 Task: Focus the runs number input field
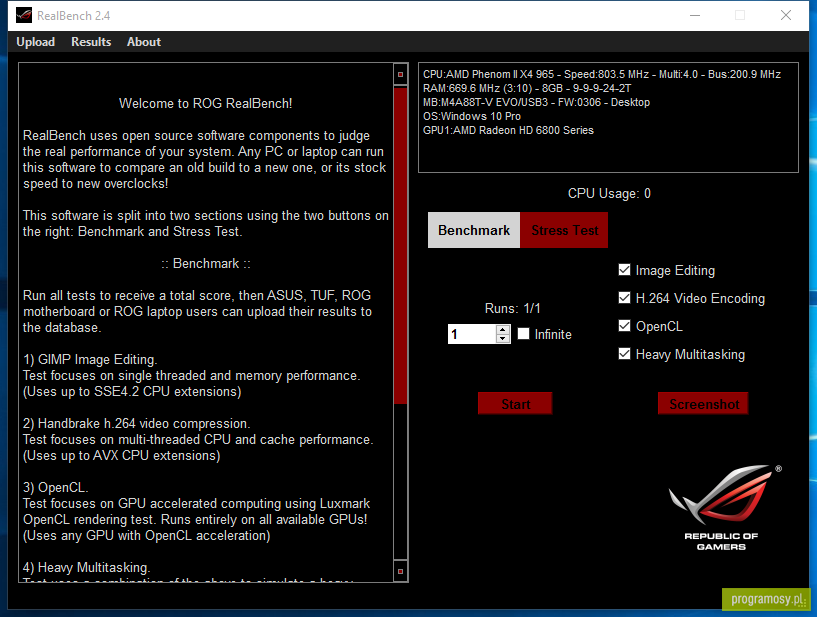pos(472,334)
